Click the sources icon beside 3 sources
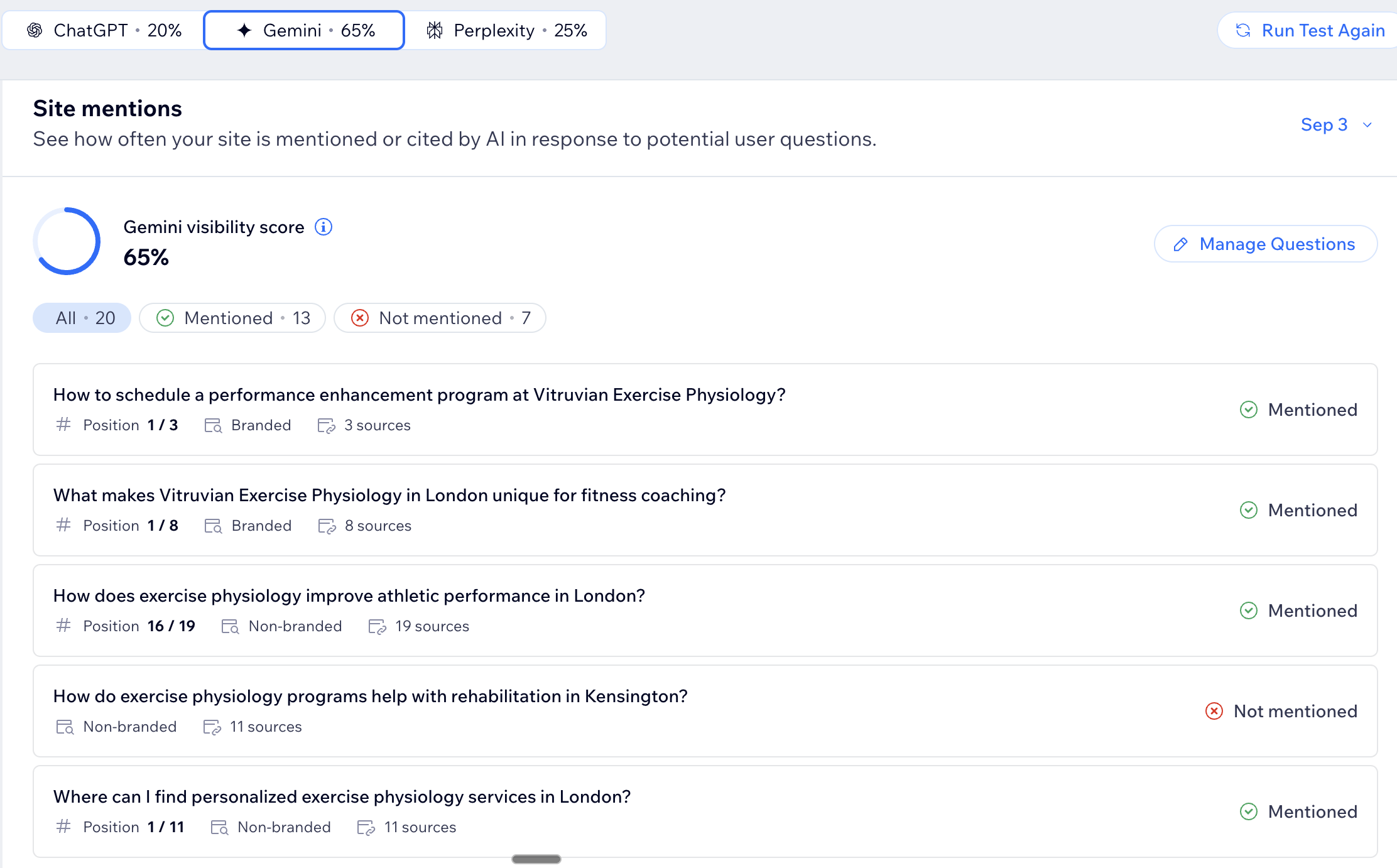The width and height of the screenshot is (1397, 868). (327, 425)
